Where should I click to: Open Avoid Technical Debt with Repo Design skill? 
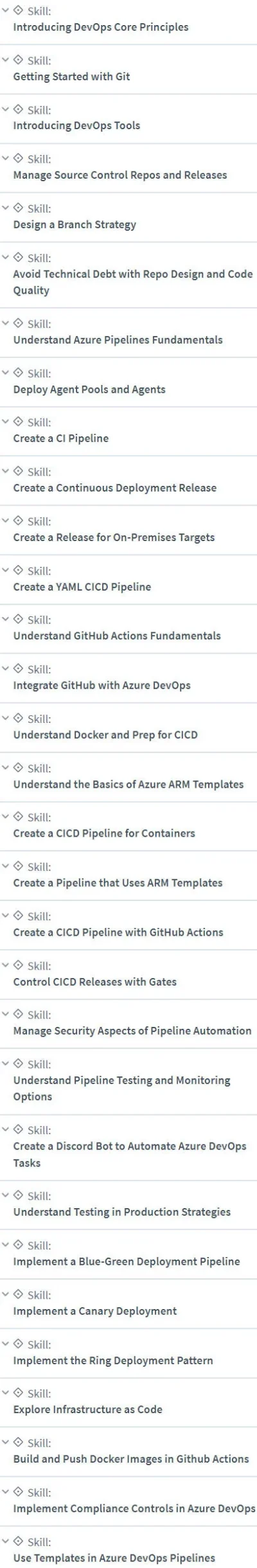click(133, 282)
